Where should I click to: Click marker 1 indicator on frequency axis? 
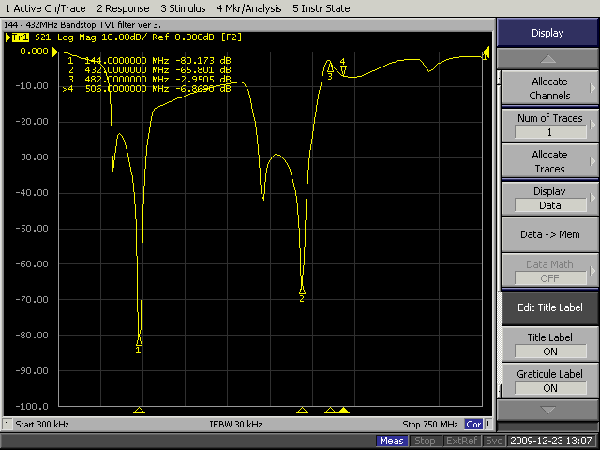[139, 410]
